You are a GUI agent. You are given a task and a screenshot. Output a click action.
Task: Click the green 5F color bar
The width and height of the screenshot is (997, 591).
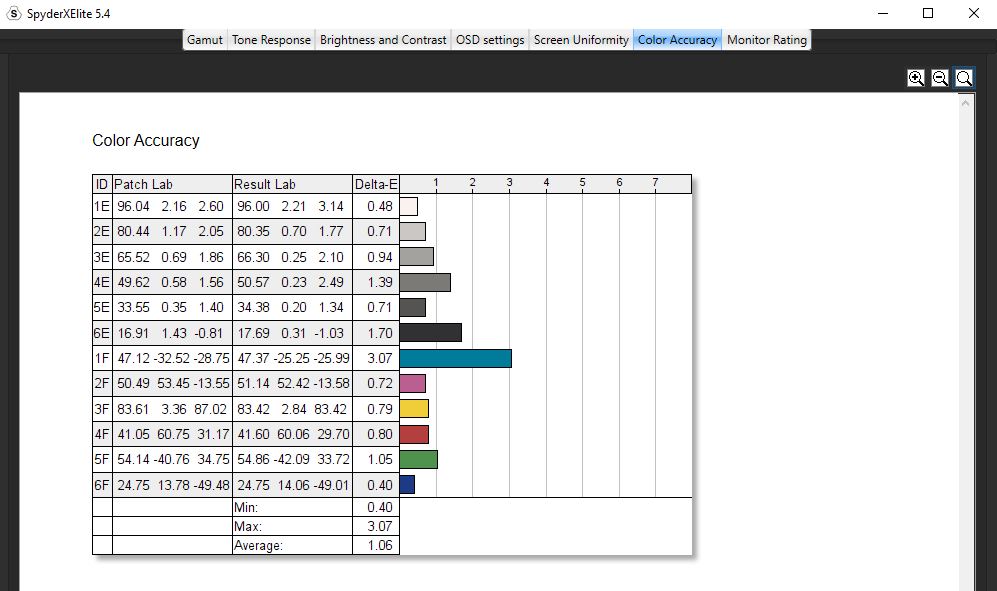tap(418, 459)
